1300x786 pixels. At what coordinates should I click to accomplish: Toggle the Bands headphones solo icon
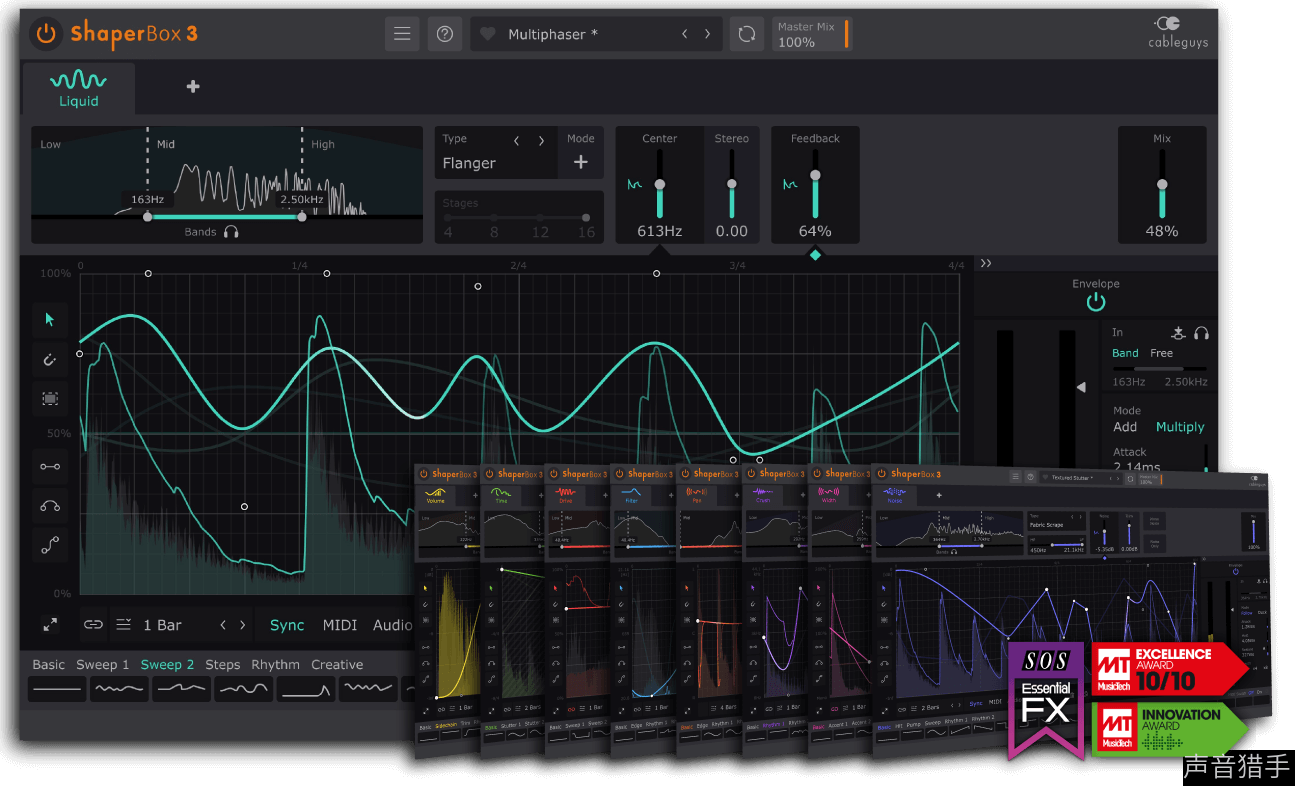coord(231,232)
